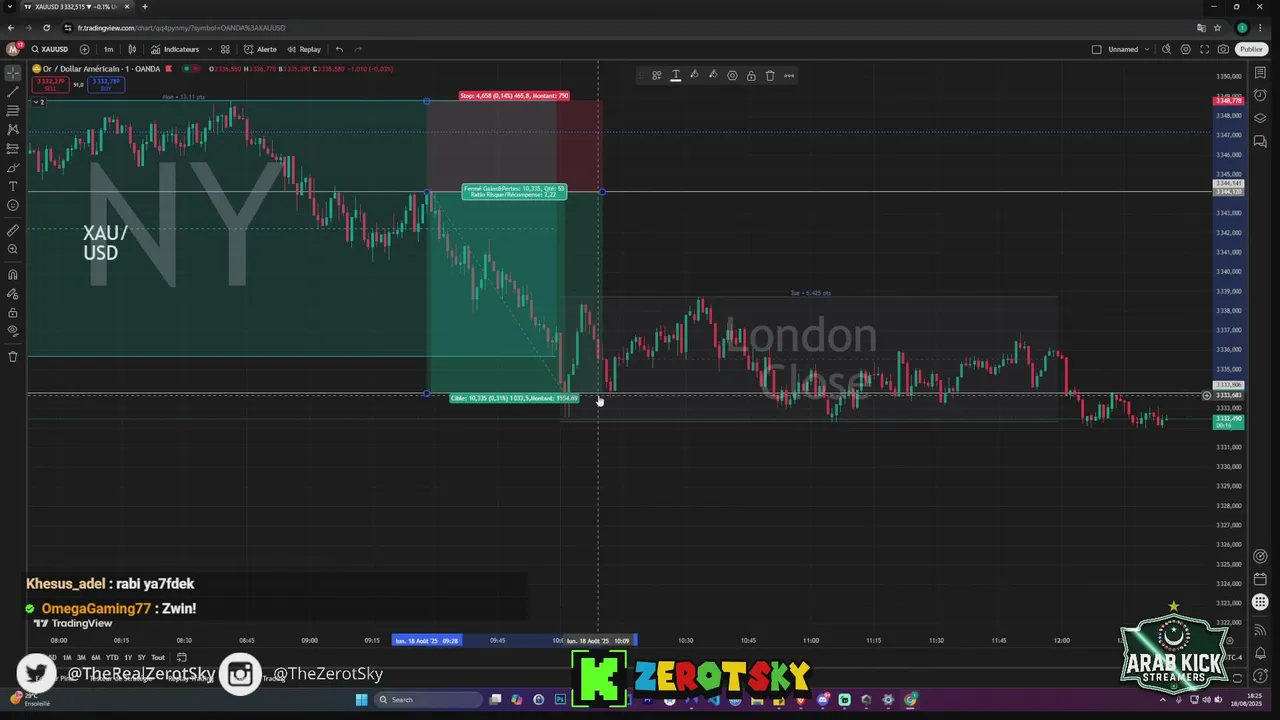Open chart settings in top bar
The width and height of the screenshot is (1280, 720).
click(1186, 49)
